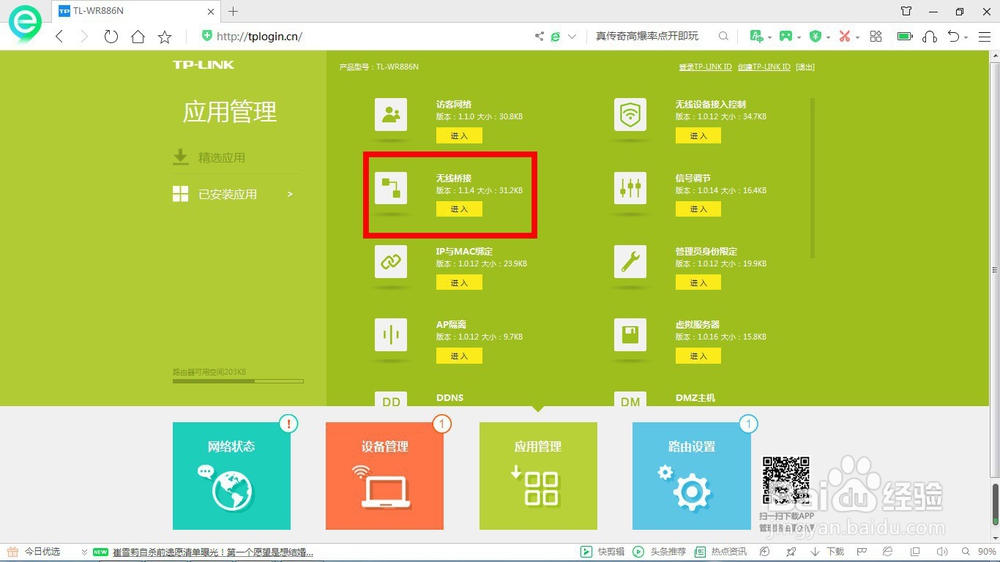This screenshot has height=562, width=1000.
Task: Click 进入 under 信号调节
Action: (x=698, y=209)
